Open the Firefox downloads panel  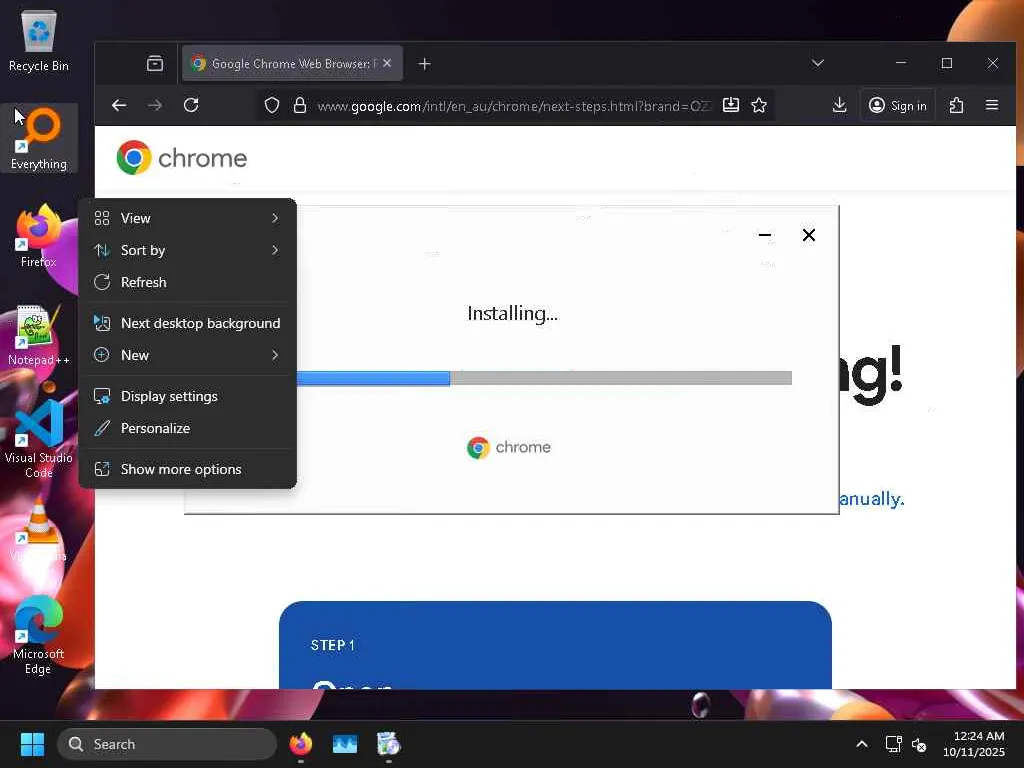(x=840, y=105)
